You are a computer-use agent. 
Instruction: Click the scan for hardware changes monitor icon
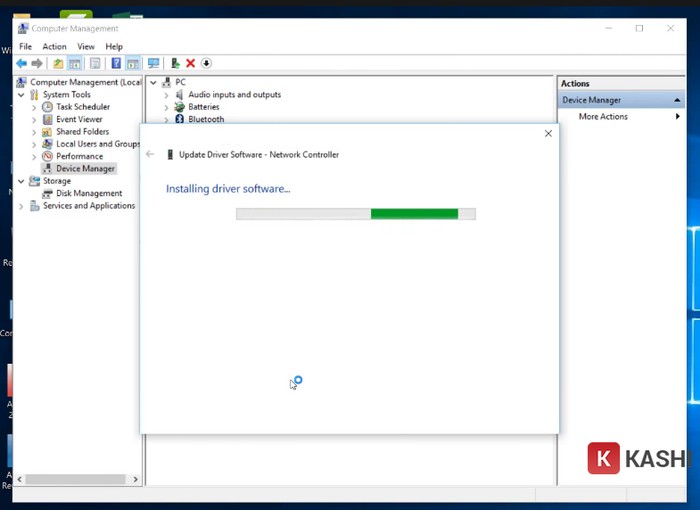[153, 63]
